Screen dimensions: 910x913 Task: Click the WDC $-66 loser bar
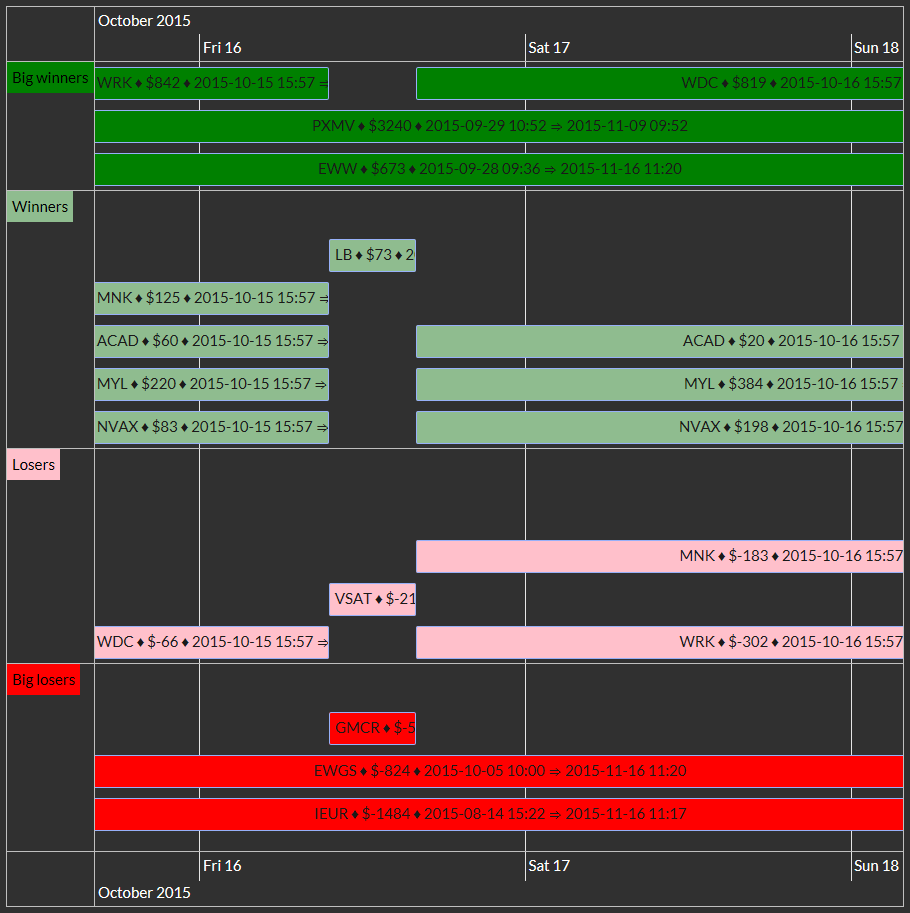(211, 642)
